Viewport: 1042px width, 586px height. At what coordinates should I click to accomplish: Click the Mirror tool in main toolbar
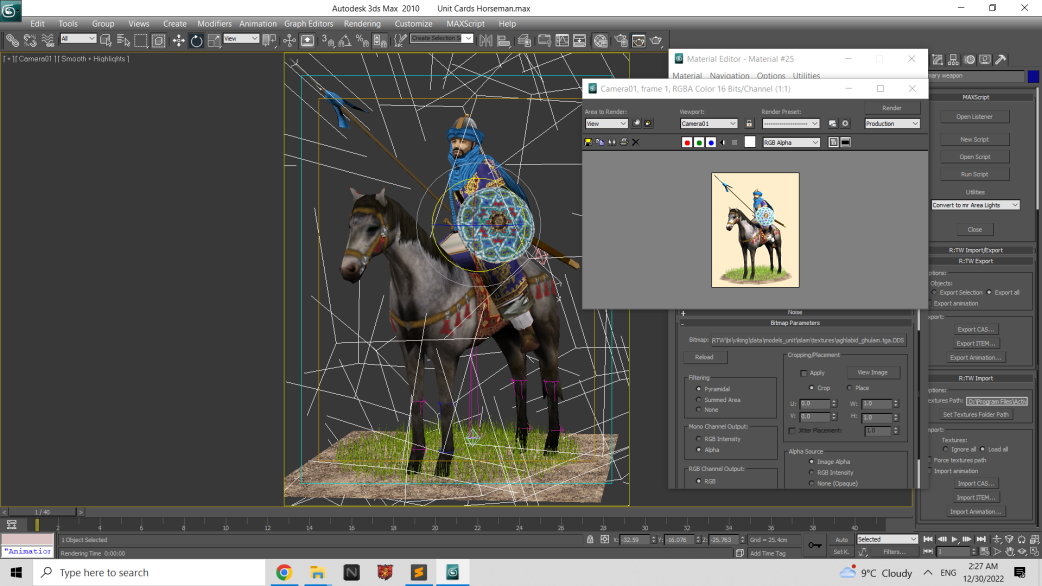[486, 41]
